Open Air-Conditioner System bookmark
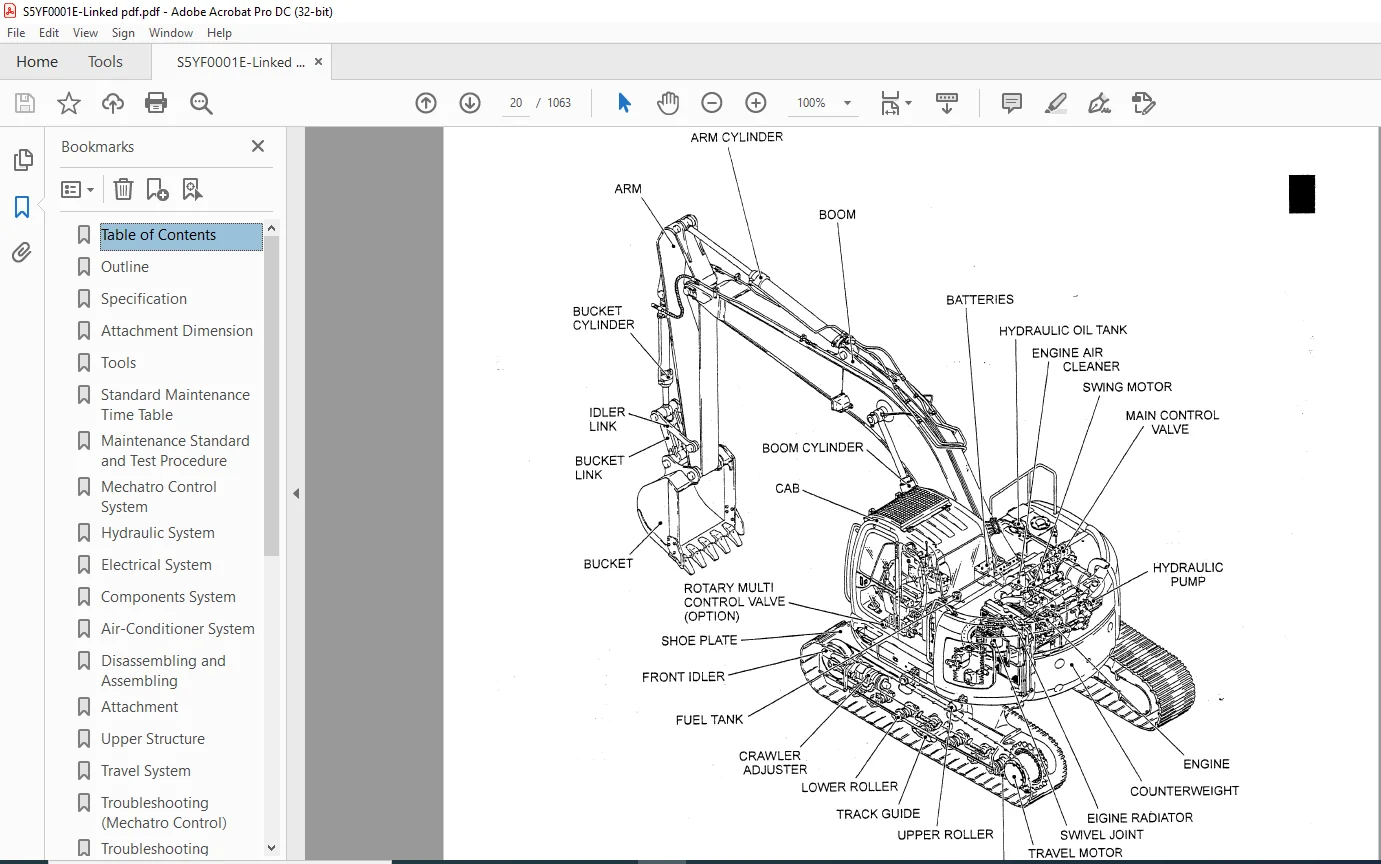This screenshot has height=864, width=1381. [178, 629]
